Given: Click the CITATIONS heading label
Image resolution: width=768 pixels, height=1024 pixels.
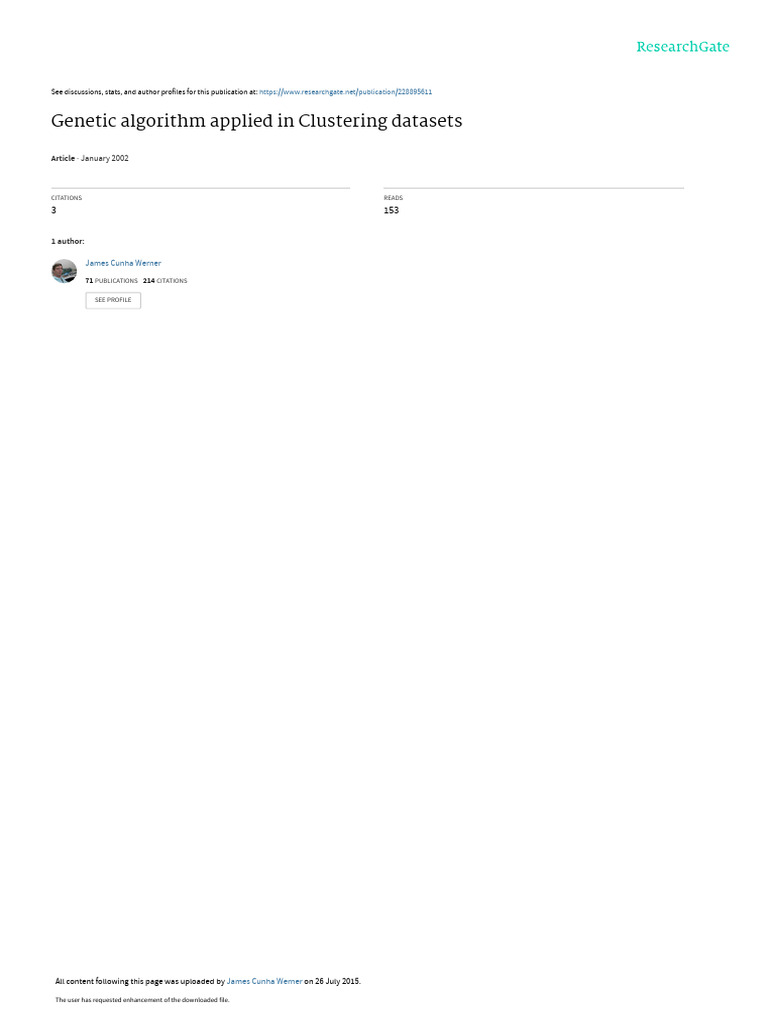Looking at the screenshot, I should click(x=67, y=198).
